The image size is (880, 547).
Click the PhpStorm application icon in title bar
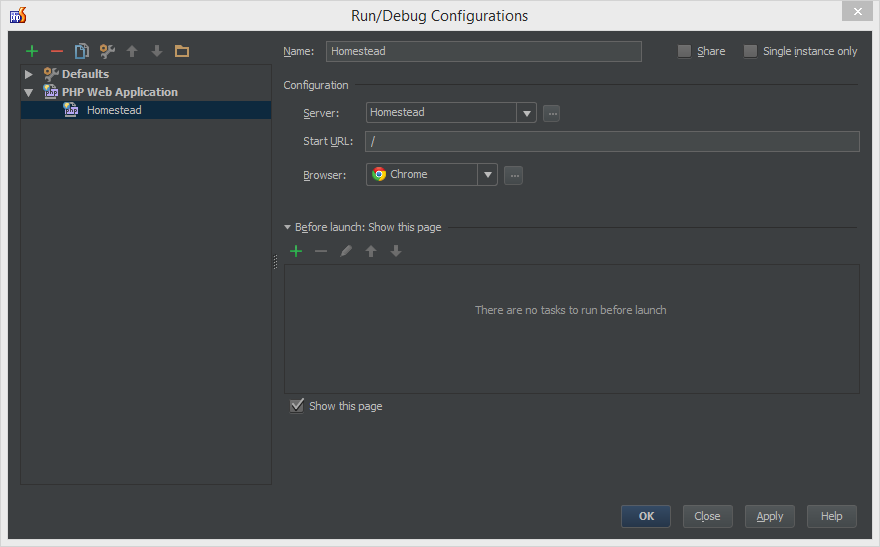tap(18, 15)
